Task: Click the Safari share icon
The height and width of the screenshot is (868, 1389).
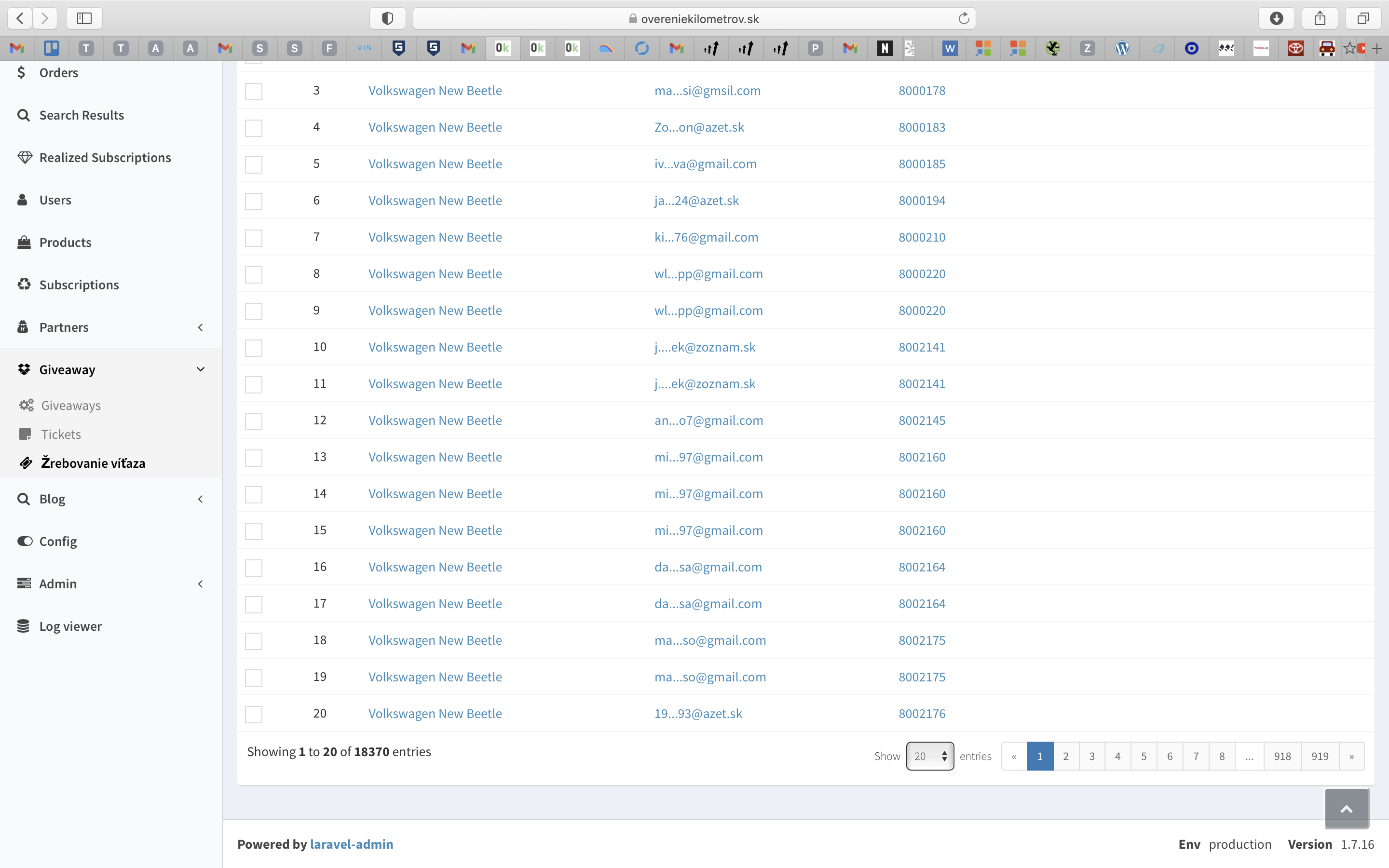Action: click(x=1320, y=18)
